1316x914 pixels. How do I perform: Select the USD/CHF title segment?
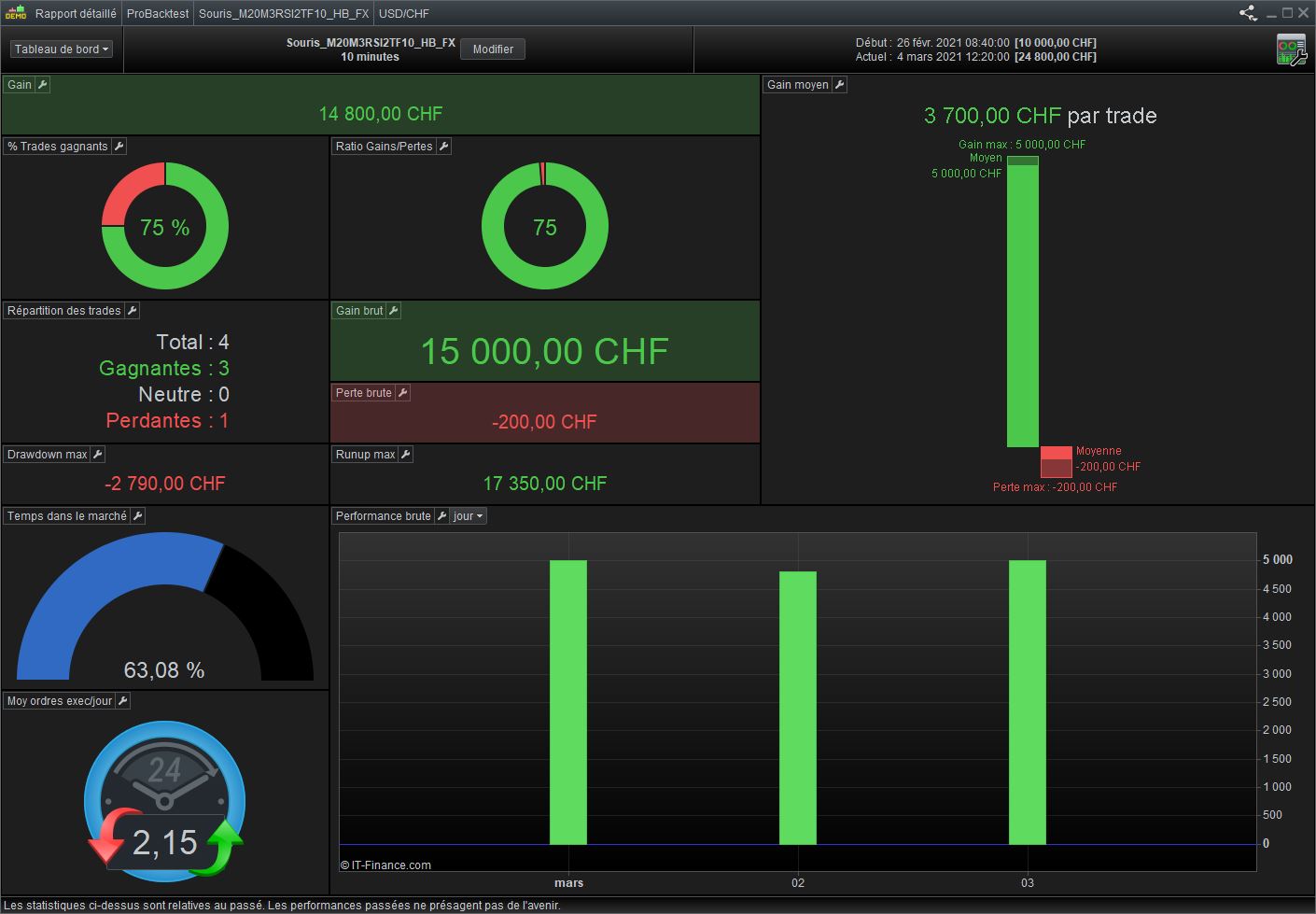coord(404,14)
